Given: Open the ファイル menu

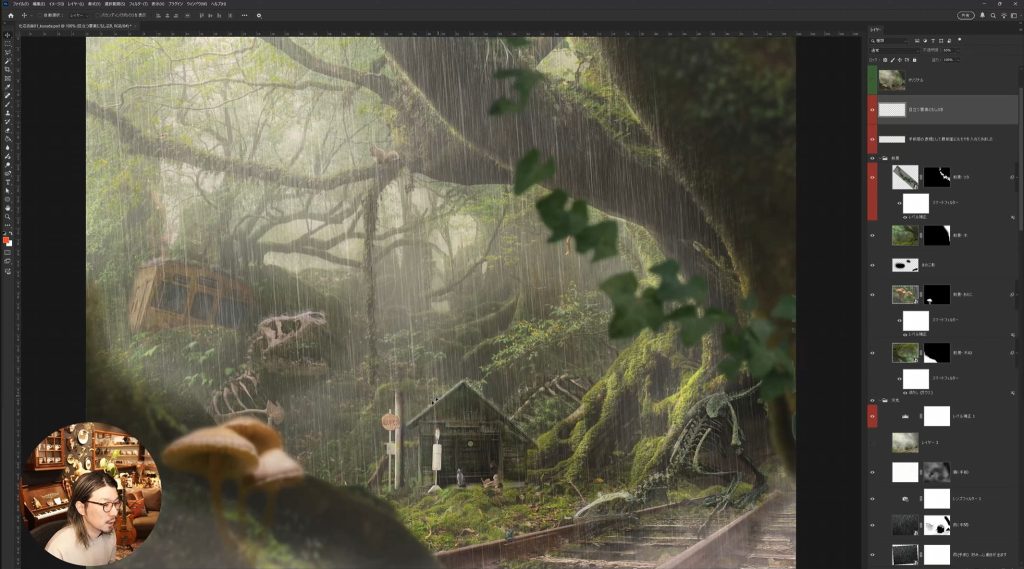Looking at the screenshot, I should 20,4.
